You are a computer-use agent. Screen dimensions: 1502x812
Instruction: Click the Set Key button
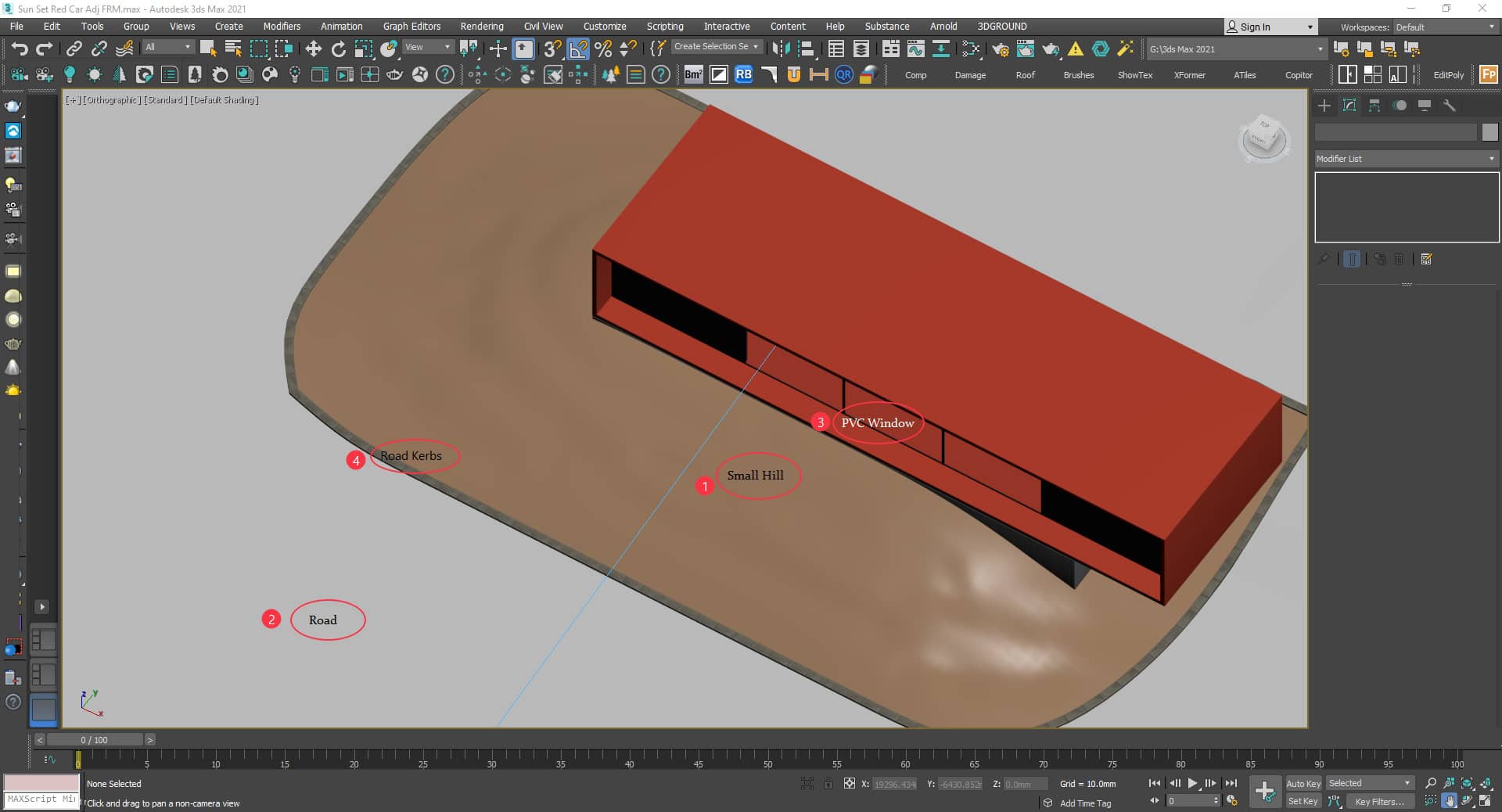(x=1303, y=801)
